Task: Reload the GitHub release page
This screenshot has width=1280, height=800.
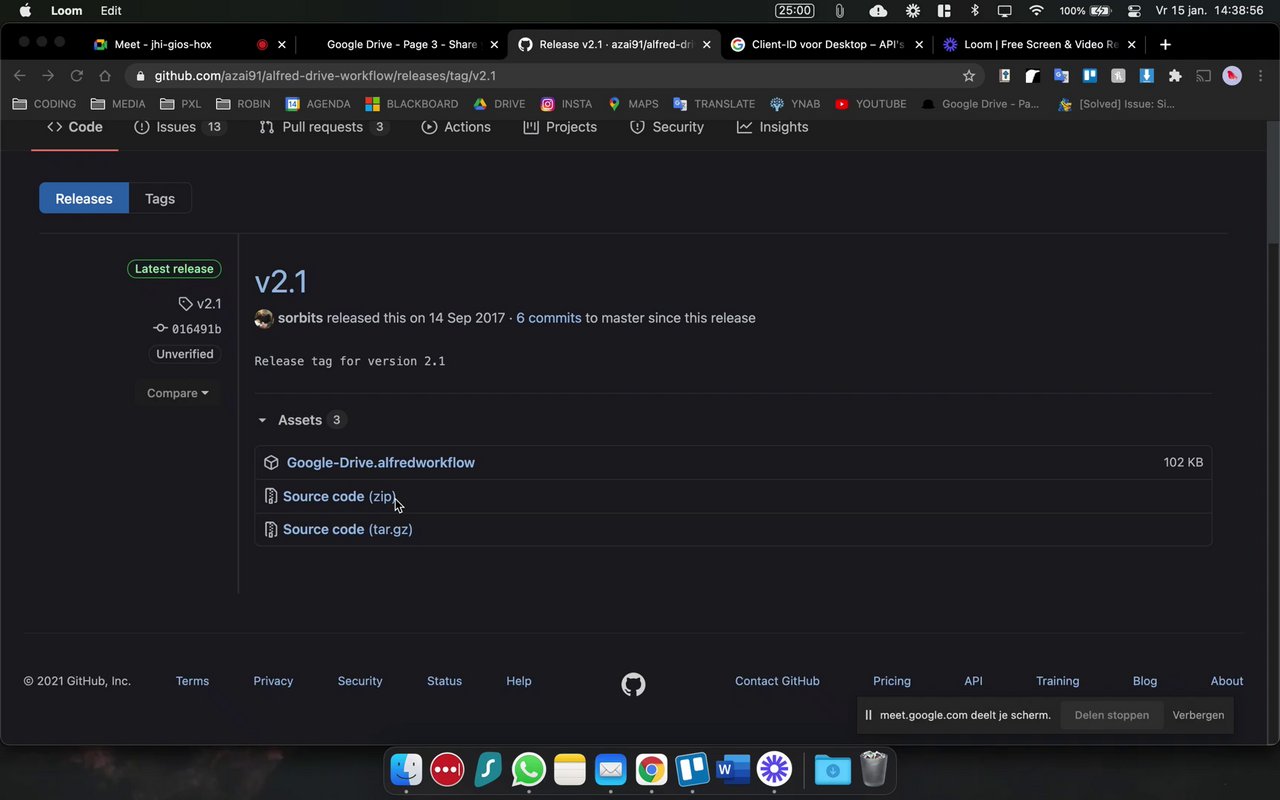Action: 76,76
